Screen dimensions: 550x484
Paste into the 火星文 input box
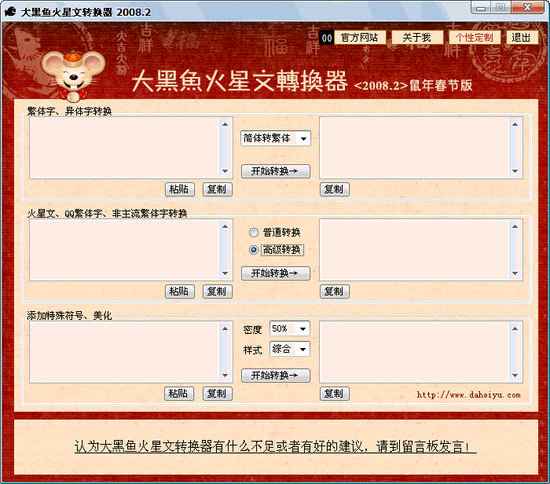[x=180, y=291]
